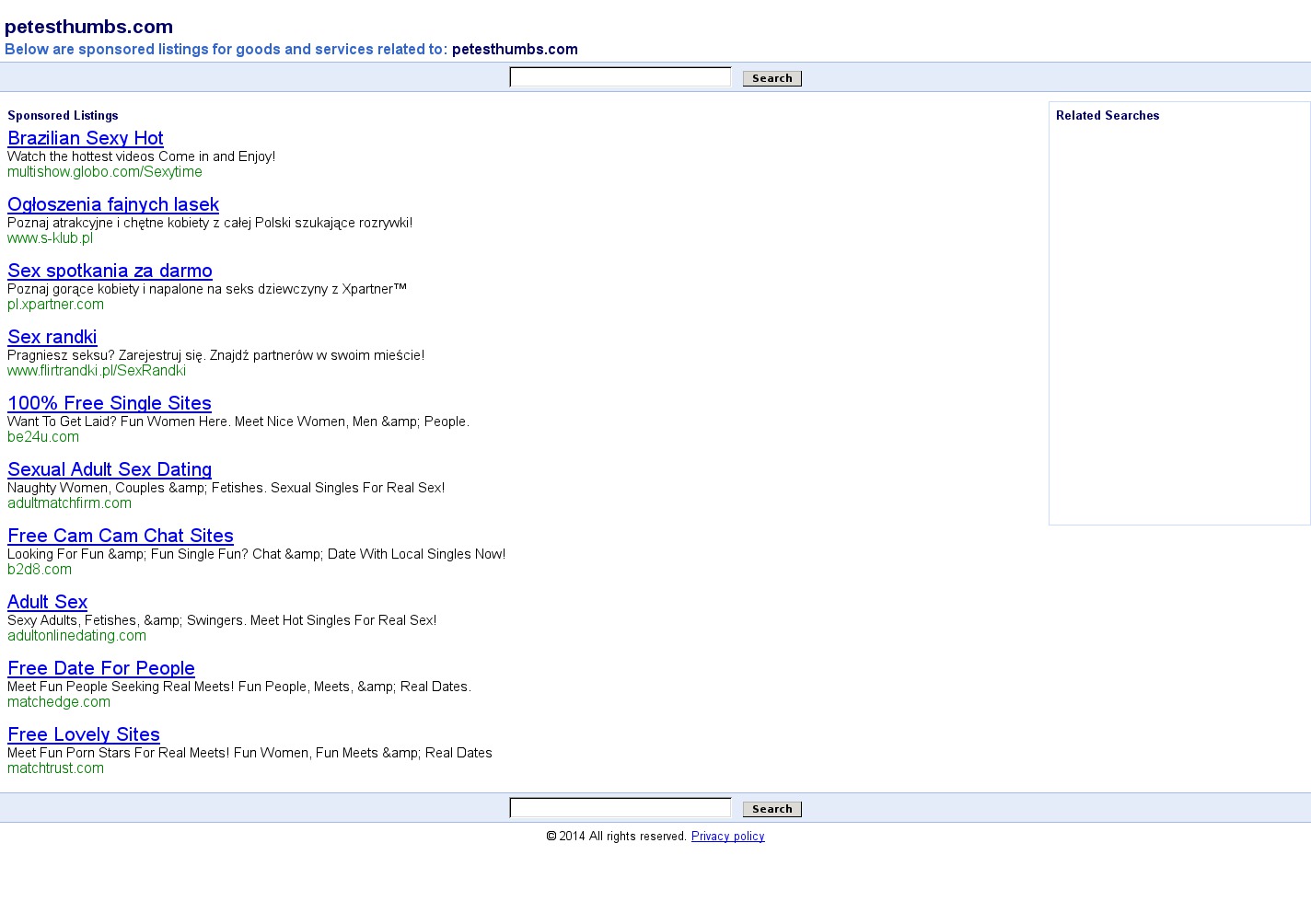Open the Brazilian Sexy Hot listing
The image size is (1311, 924).
point(86,138)
